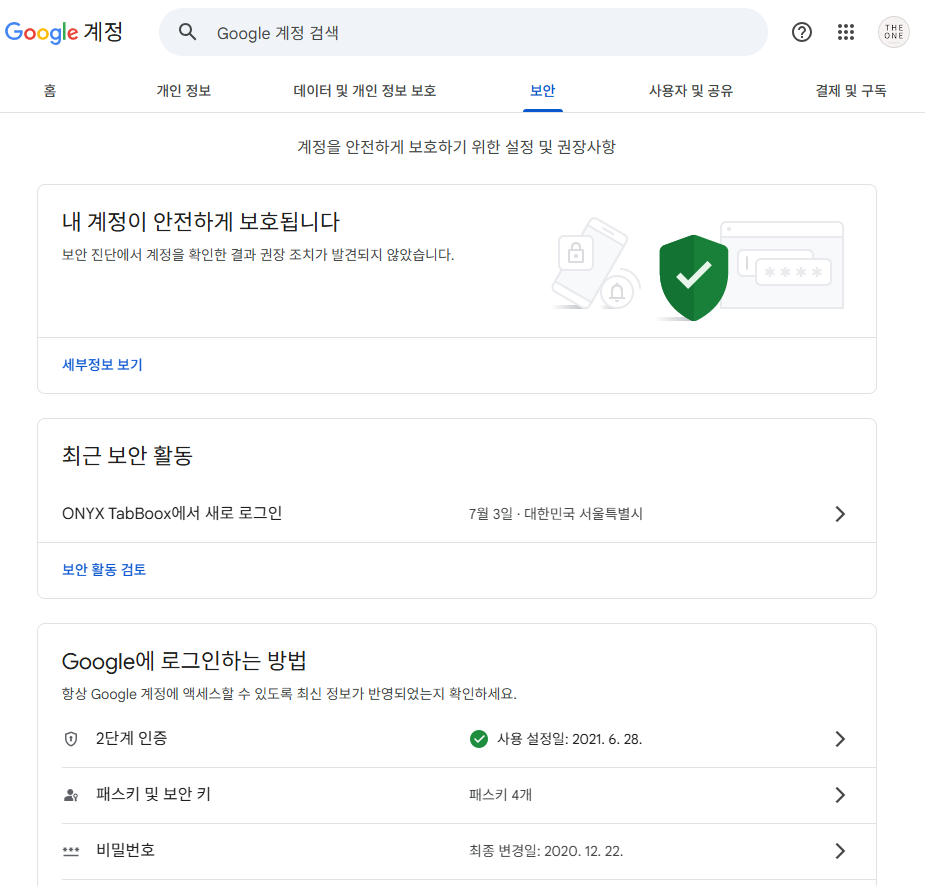Click the search magnifier icon
This screenshot has width=925, height=886.
click(x=187, y=31)
